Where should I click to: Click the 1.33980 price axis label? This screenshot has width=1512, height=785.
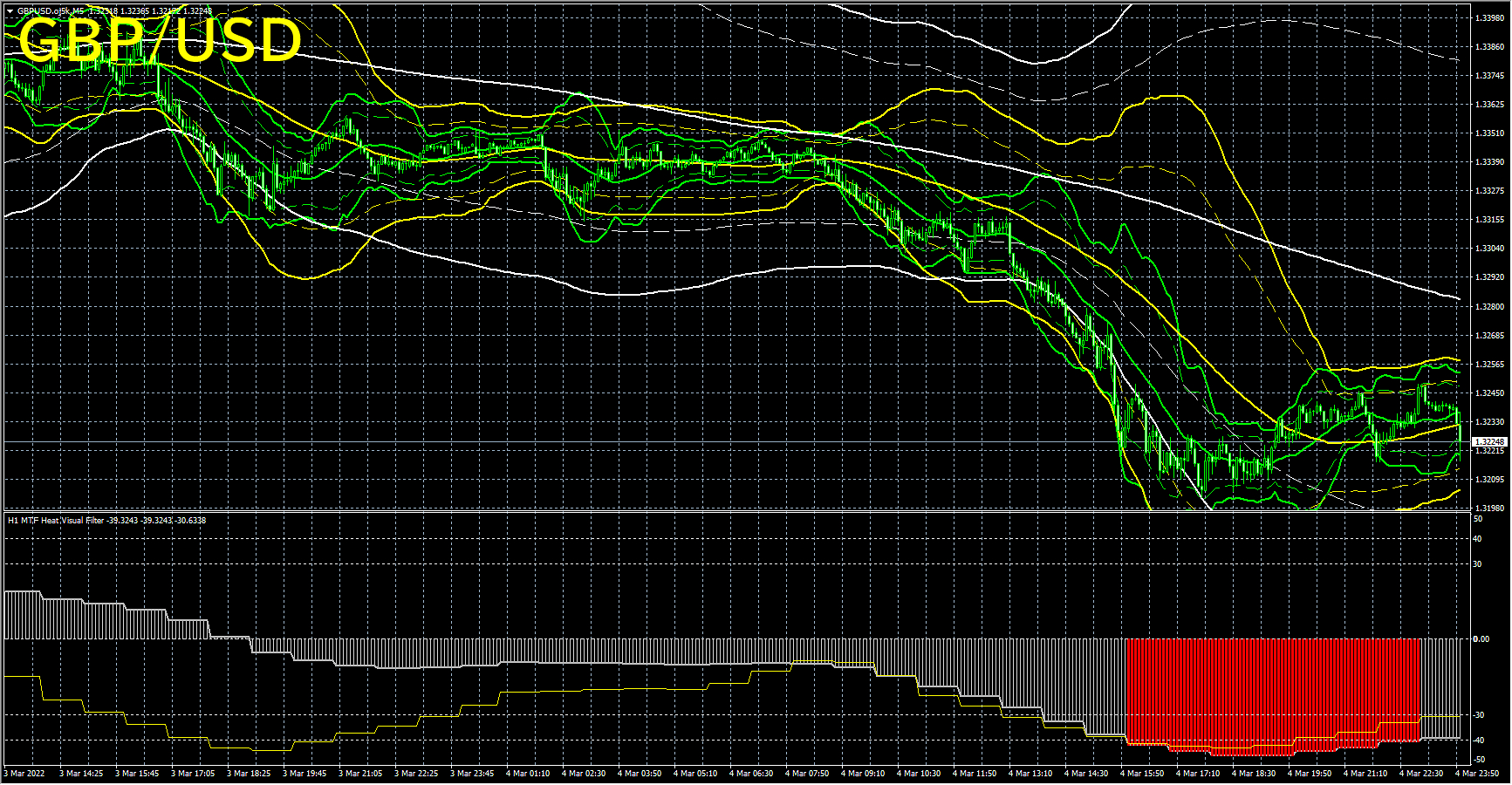(x=1489, y=18)
